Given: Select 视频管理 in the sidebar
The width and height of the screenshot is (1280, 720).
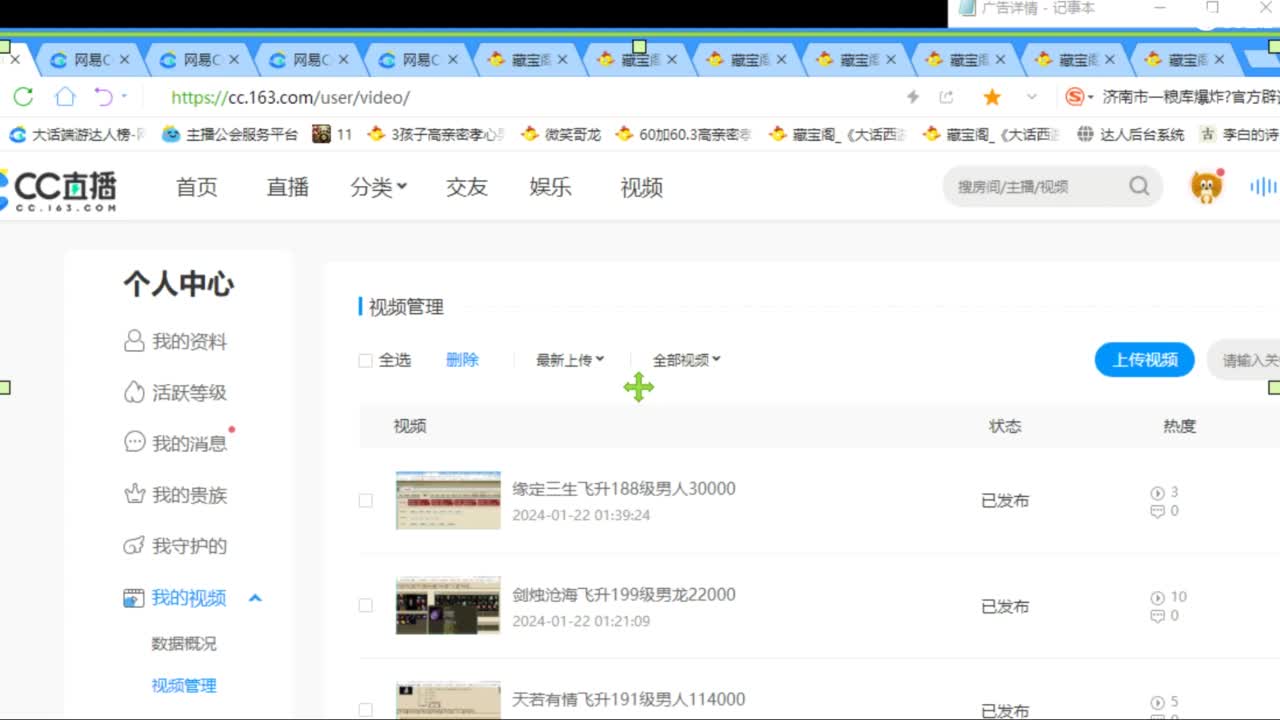Looking at the screenshot, I should point(184,685).
